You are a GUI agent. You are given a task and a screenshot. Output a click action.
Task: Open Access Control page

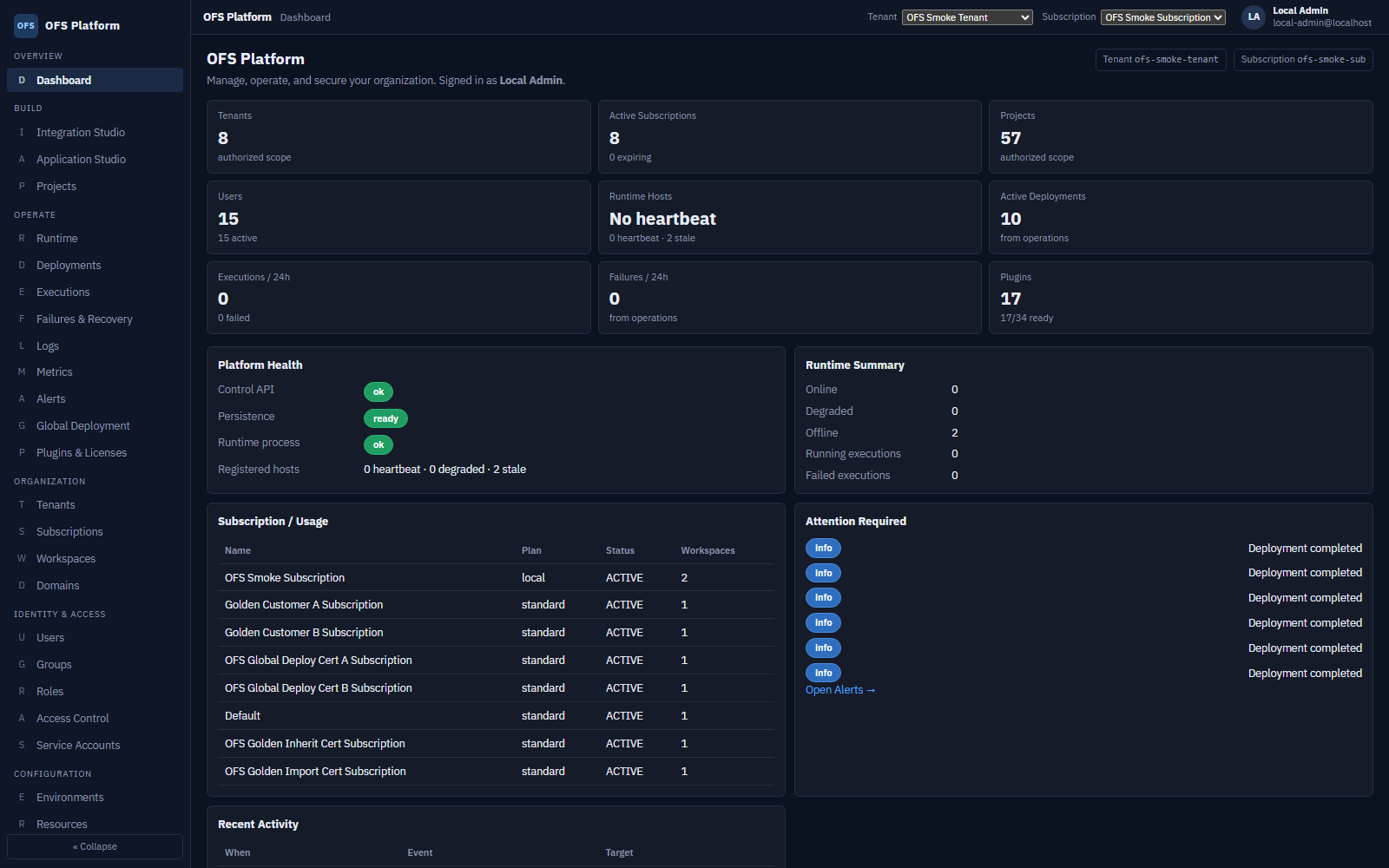click(95, 718)
